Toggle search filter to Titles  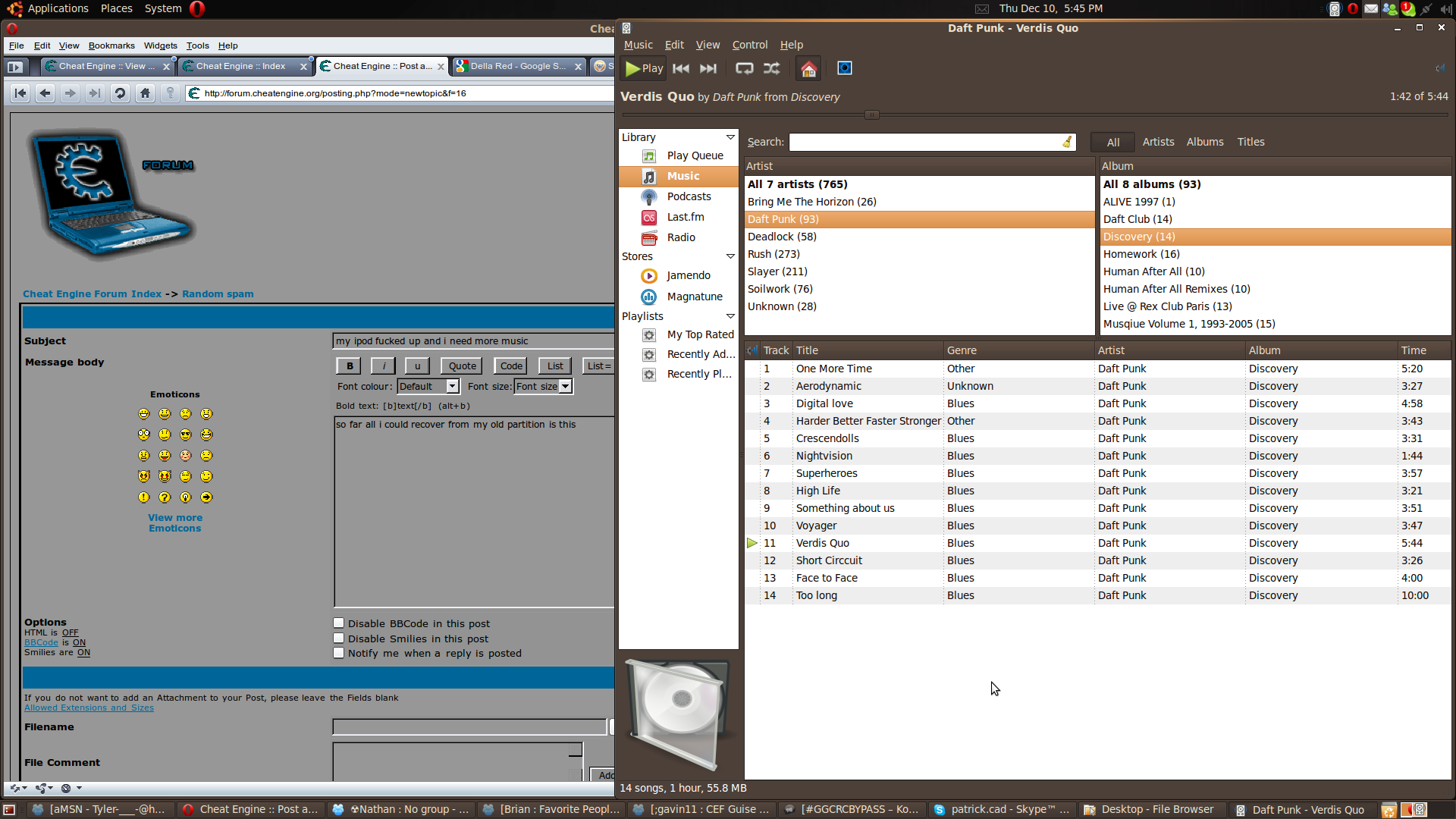click(1250, 142)
